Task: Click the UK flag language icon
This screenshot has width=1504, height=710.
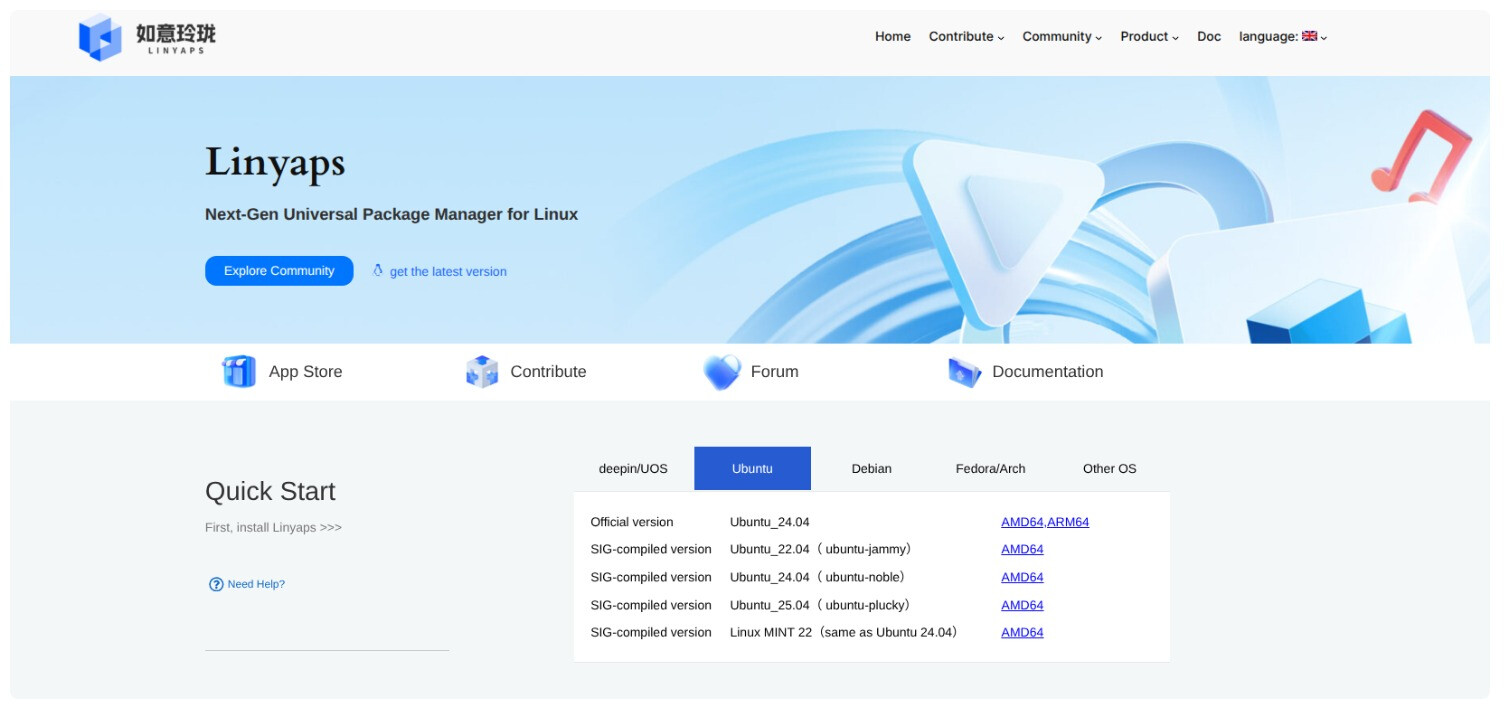Action: (1309, 36)
